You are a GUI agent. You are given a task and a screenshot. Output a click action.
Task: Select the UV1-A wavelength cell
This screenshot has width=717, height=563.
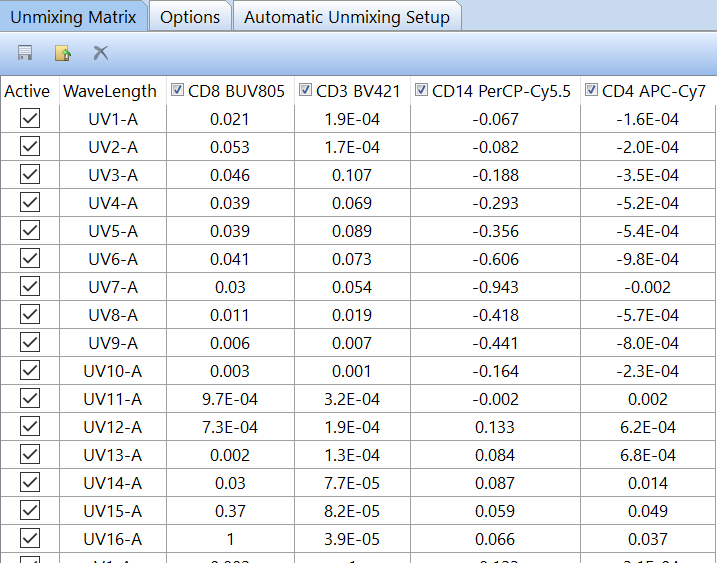(112, 119)
